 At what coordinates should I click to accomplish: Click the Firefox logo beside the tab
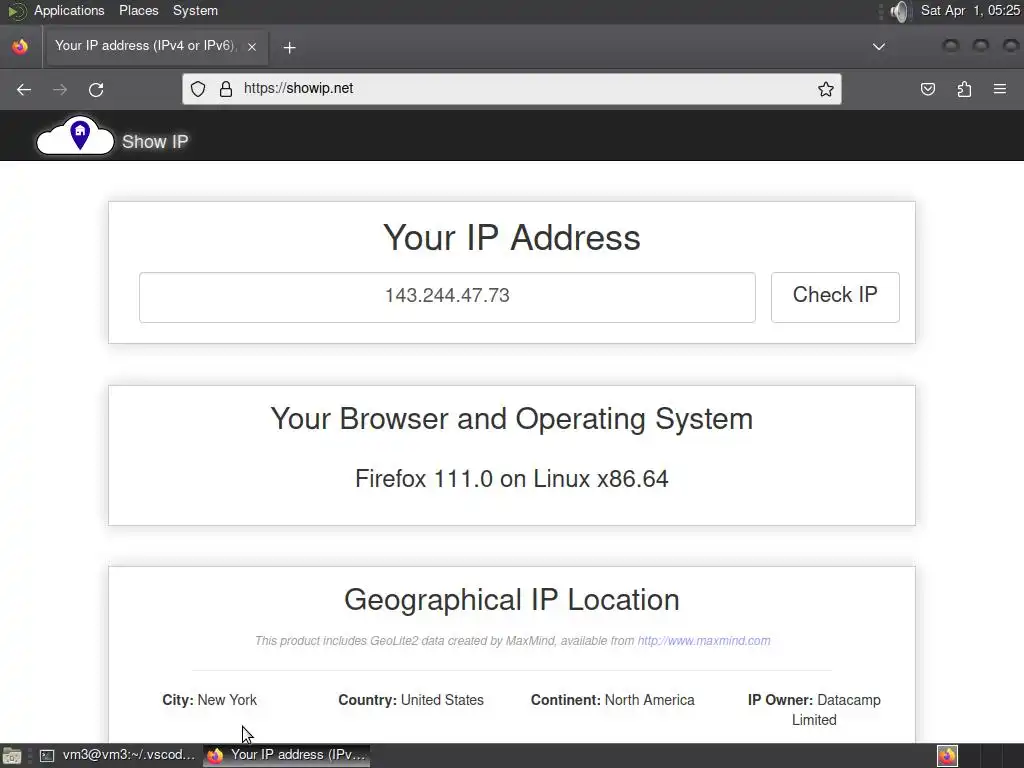(20, 46)
